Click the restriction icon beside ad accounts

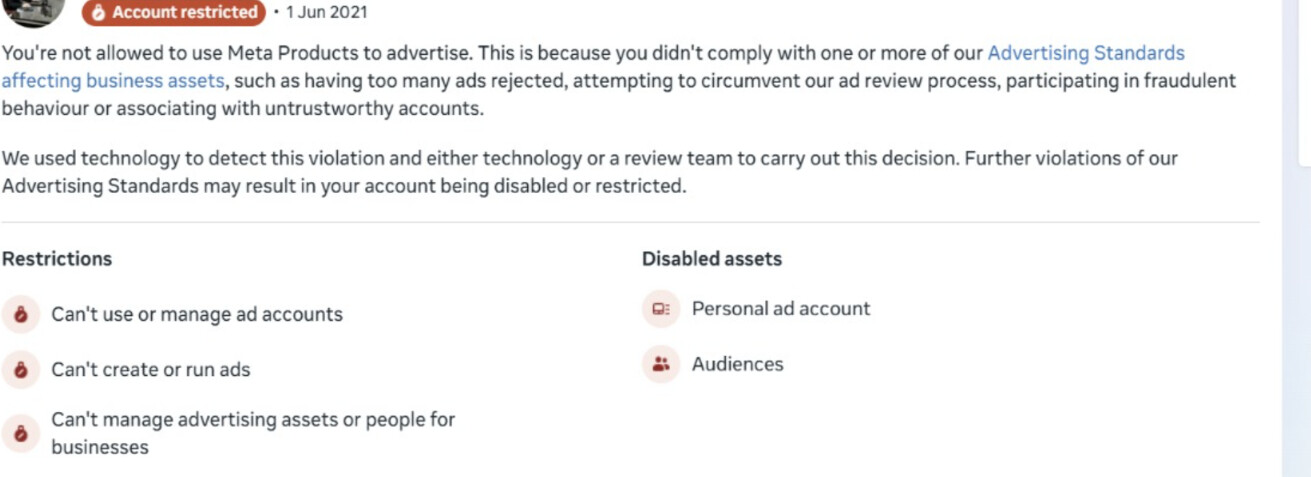point(20,314)
